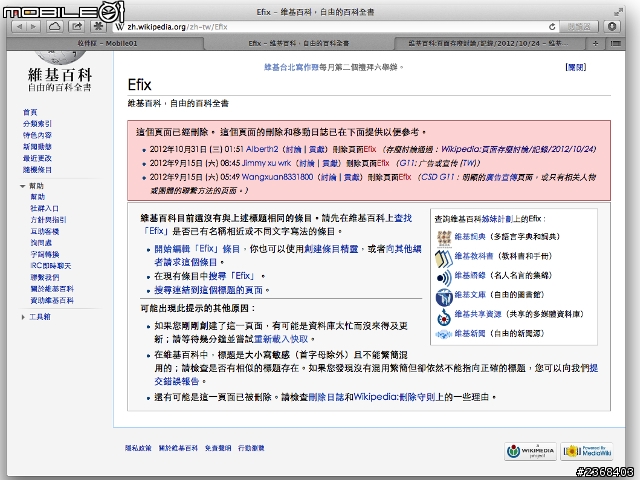Open the 隱私政策 footer link
640x480 pixels.
138,448
